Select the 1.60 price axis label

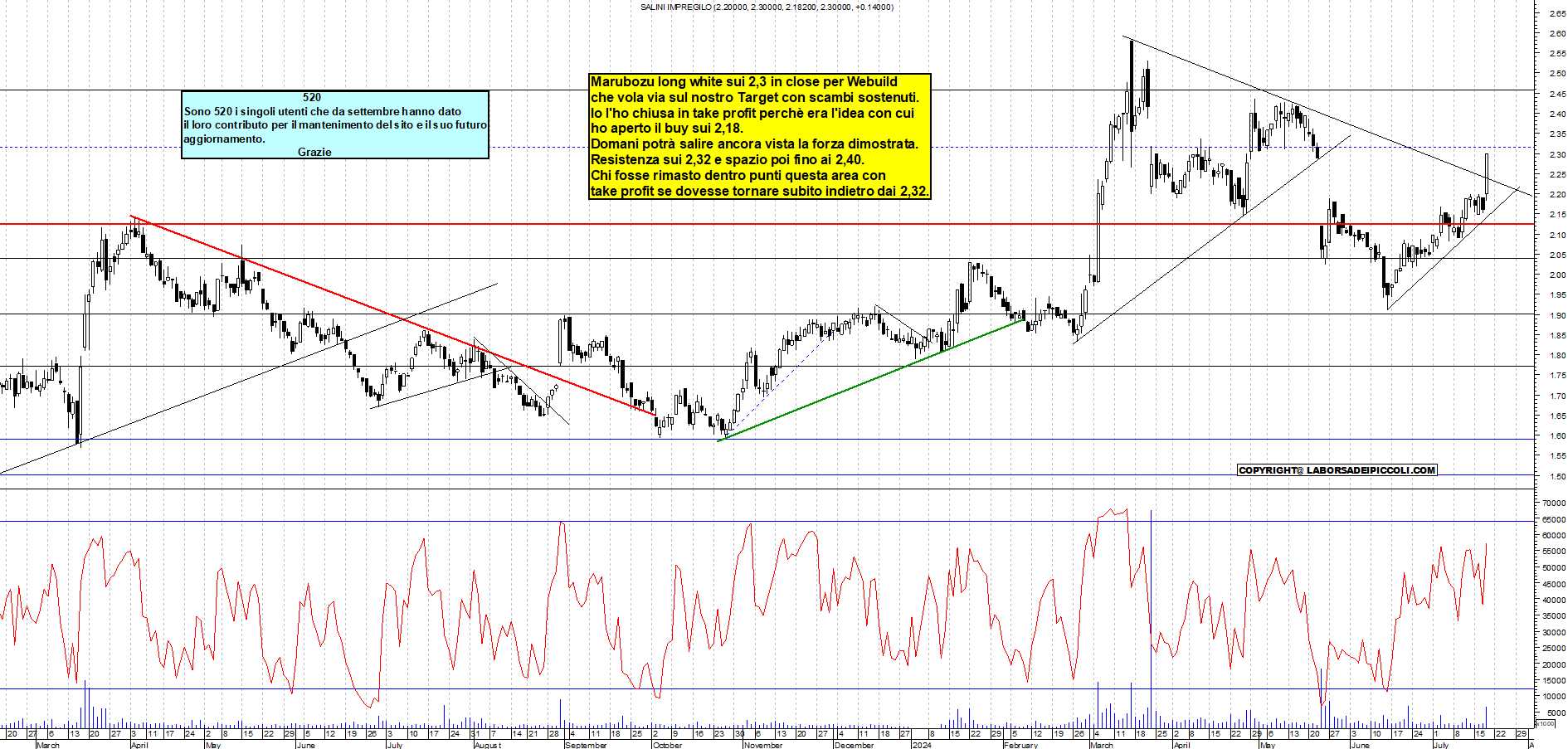(1557, 436)
